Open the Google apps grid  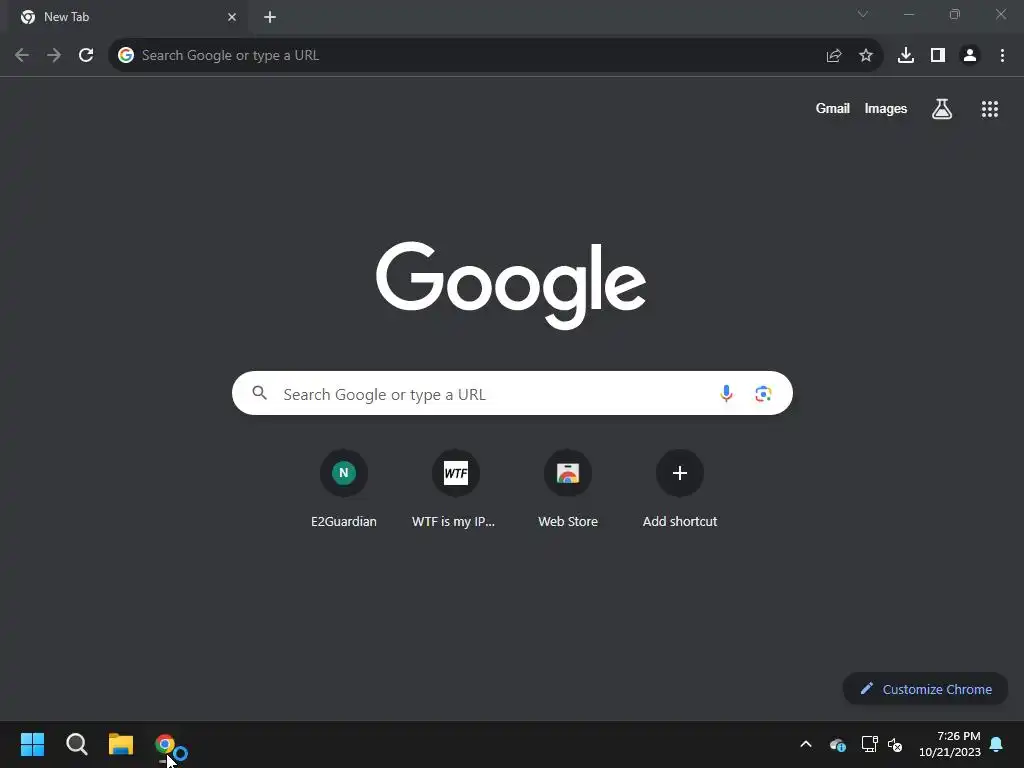(x=990, y=109)
